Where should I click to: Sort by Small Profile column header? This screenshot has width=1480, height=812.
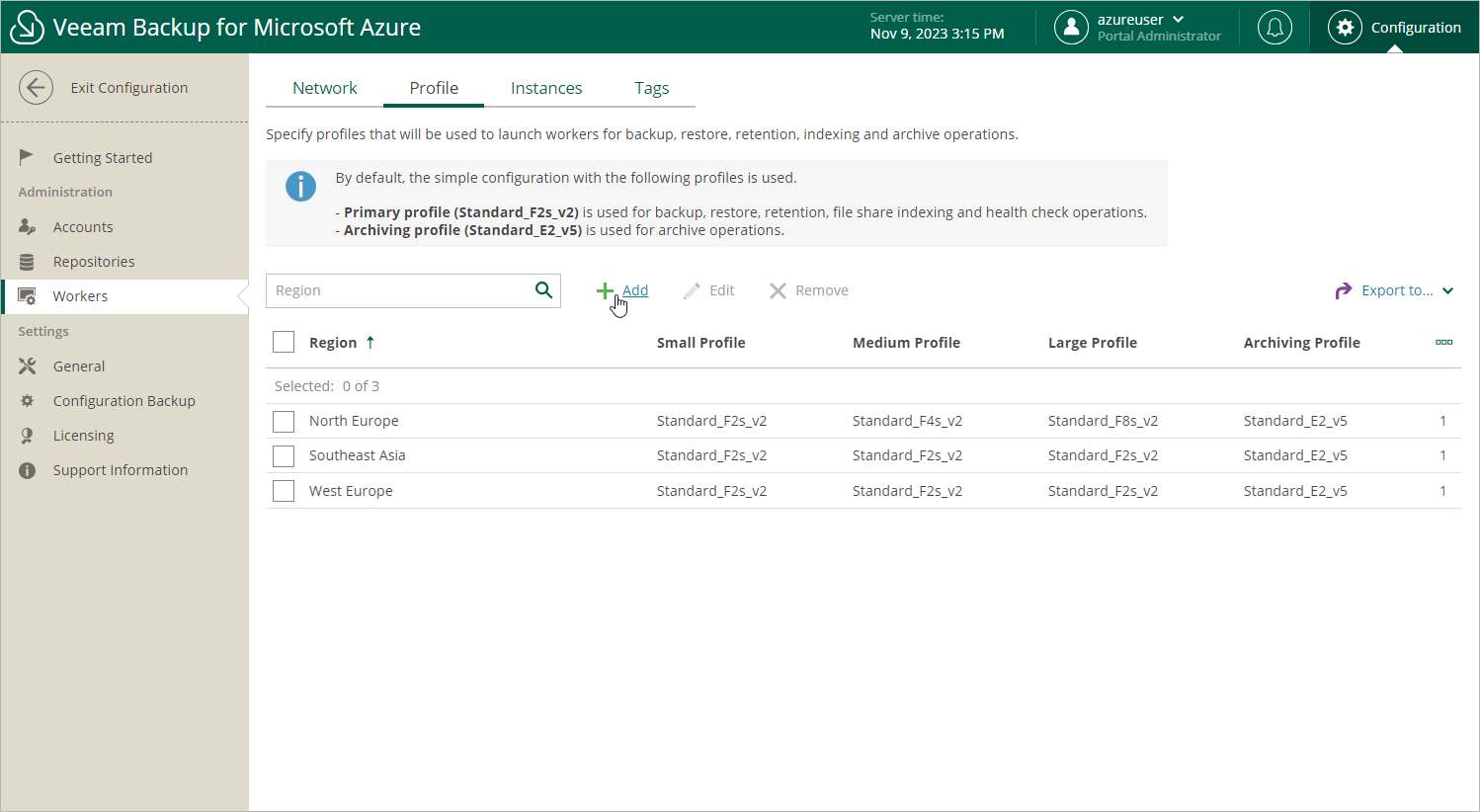click(x=701, y=343)
